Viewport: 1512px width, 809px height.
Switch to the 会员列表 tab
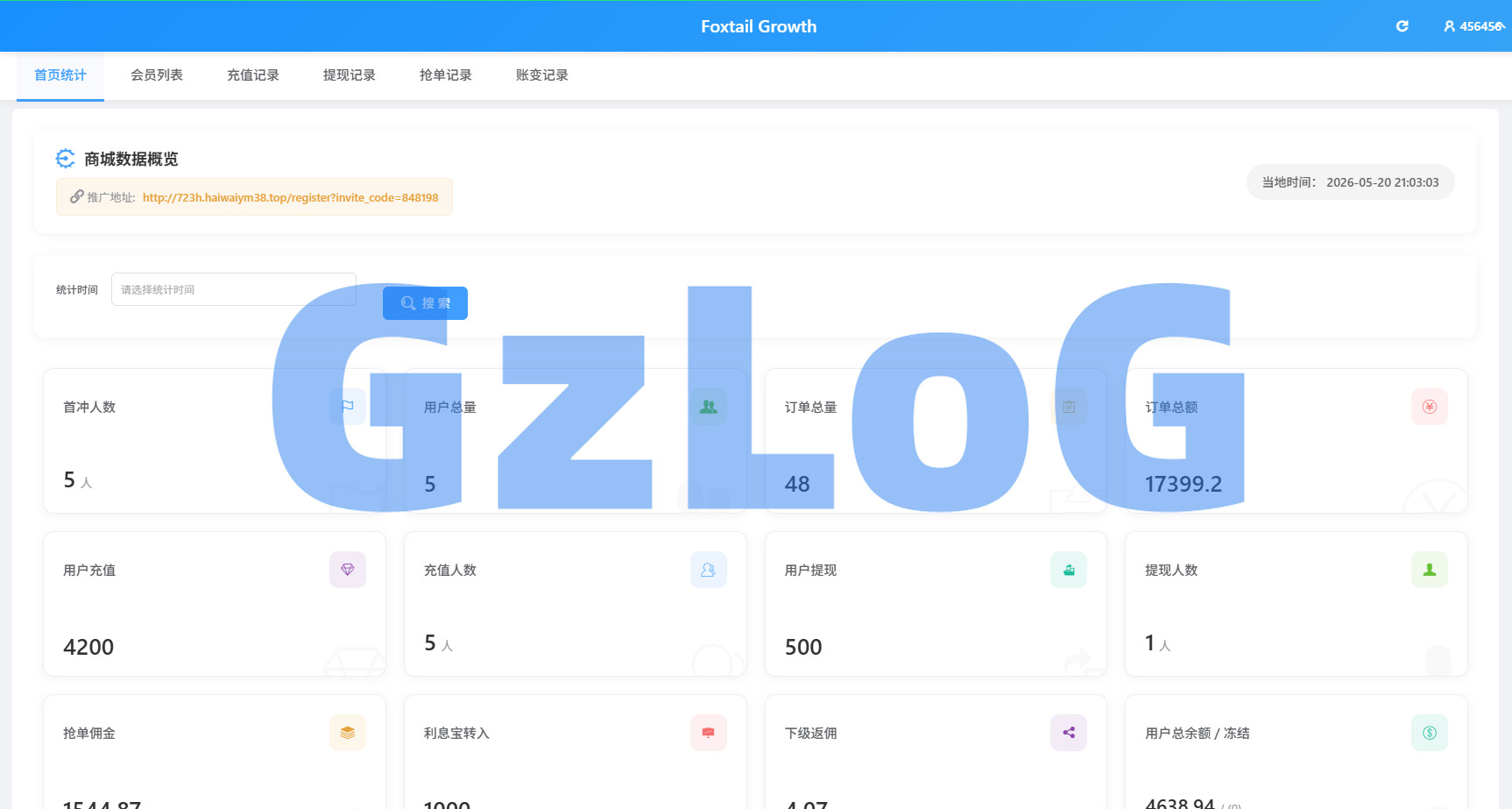point(157,75)
